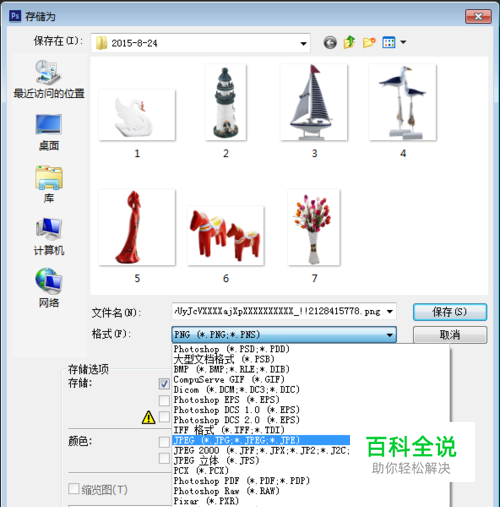Close the 存储为 dialog
The height and width of the screenshot is (507, 500).
tap(478, 16)
